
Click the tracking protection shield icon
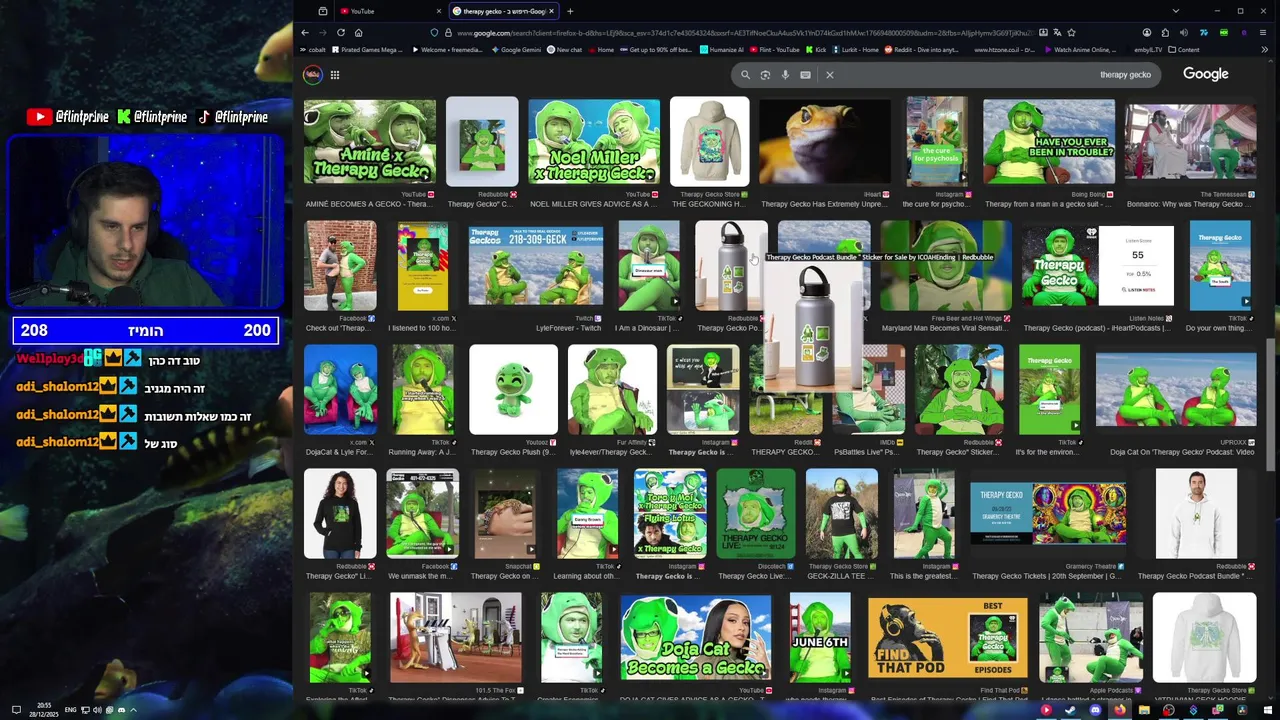434,32
